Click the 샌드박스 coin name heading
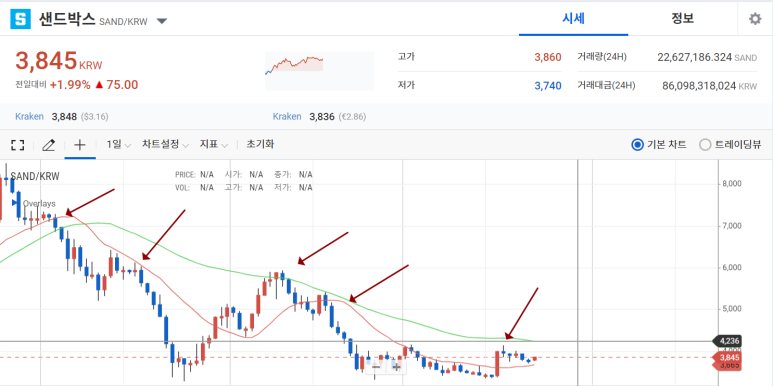Image resolution: width=773 pixels, height=386 pixels. (x=67, y=19)
